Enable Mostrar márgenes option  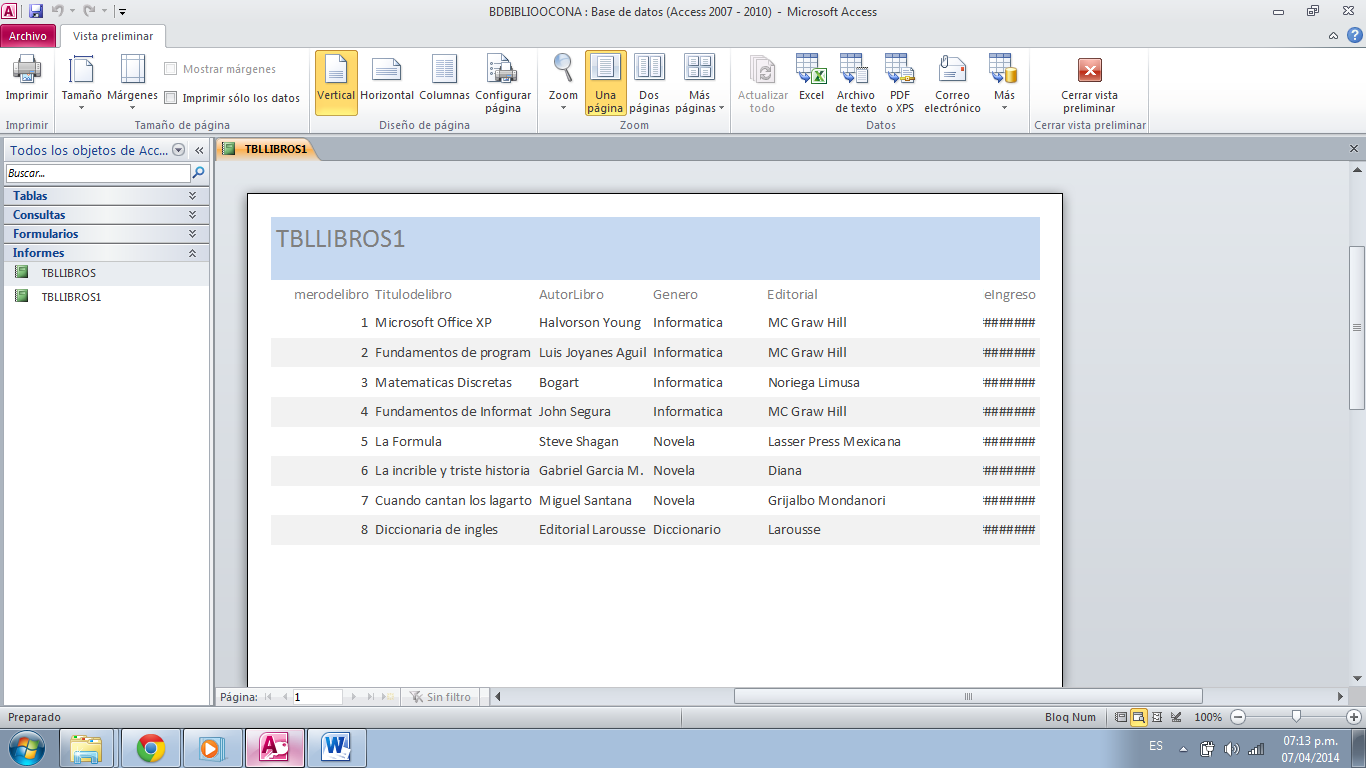tap(172, 68)
